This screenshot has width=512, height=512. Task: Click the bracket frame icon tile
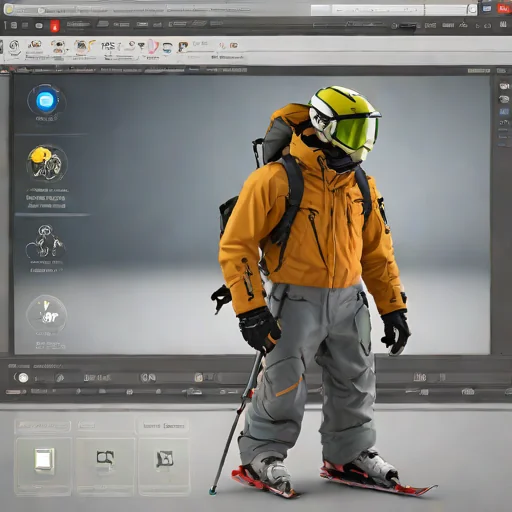coord(105,459)
